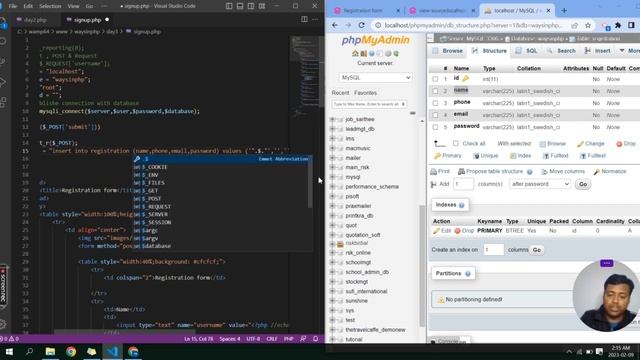Switch to VS Code from taskbar
Image resolution: width=640 pixels, height=360 pixels.
pyautogui.click(x=112, y=351)
